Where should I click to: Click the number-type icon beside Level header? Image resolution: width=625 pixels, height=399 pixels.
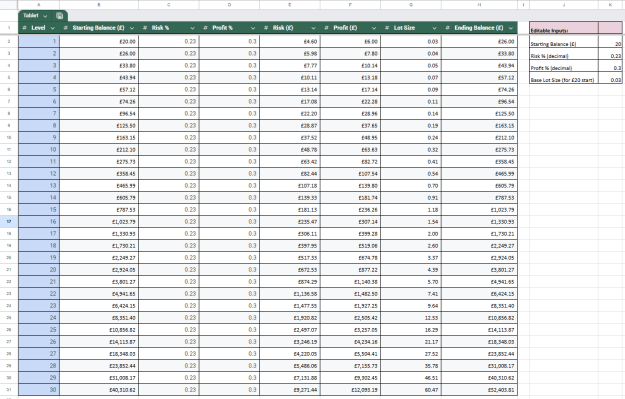[25, 28]
